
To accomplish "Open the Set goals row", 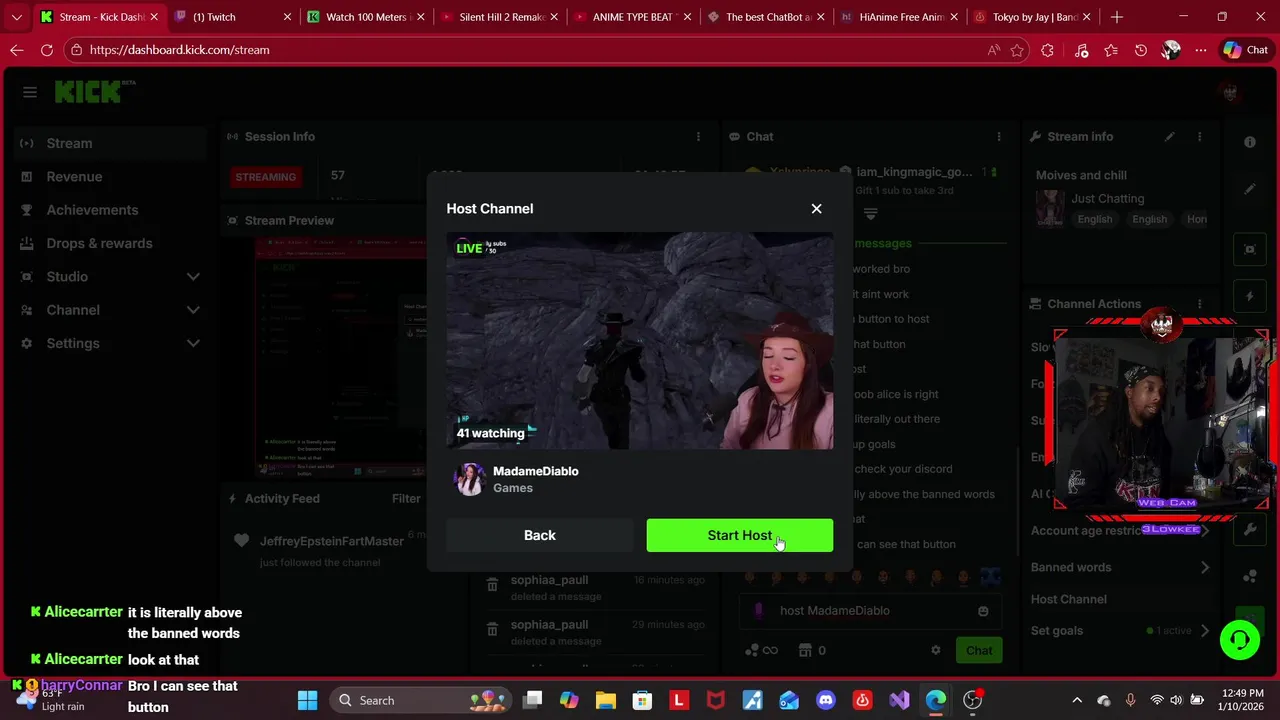I will pos(1120,630).
